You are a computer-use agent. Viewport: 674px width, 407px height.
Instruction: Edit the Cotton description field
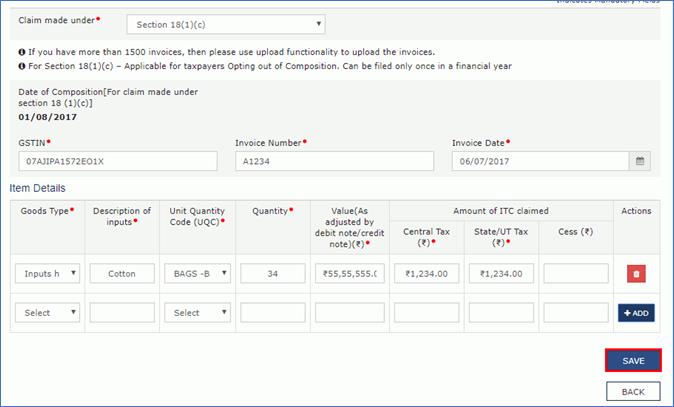tap(122, 273)
